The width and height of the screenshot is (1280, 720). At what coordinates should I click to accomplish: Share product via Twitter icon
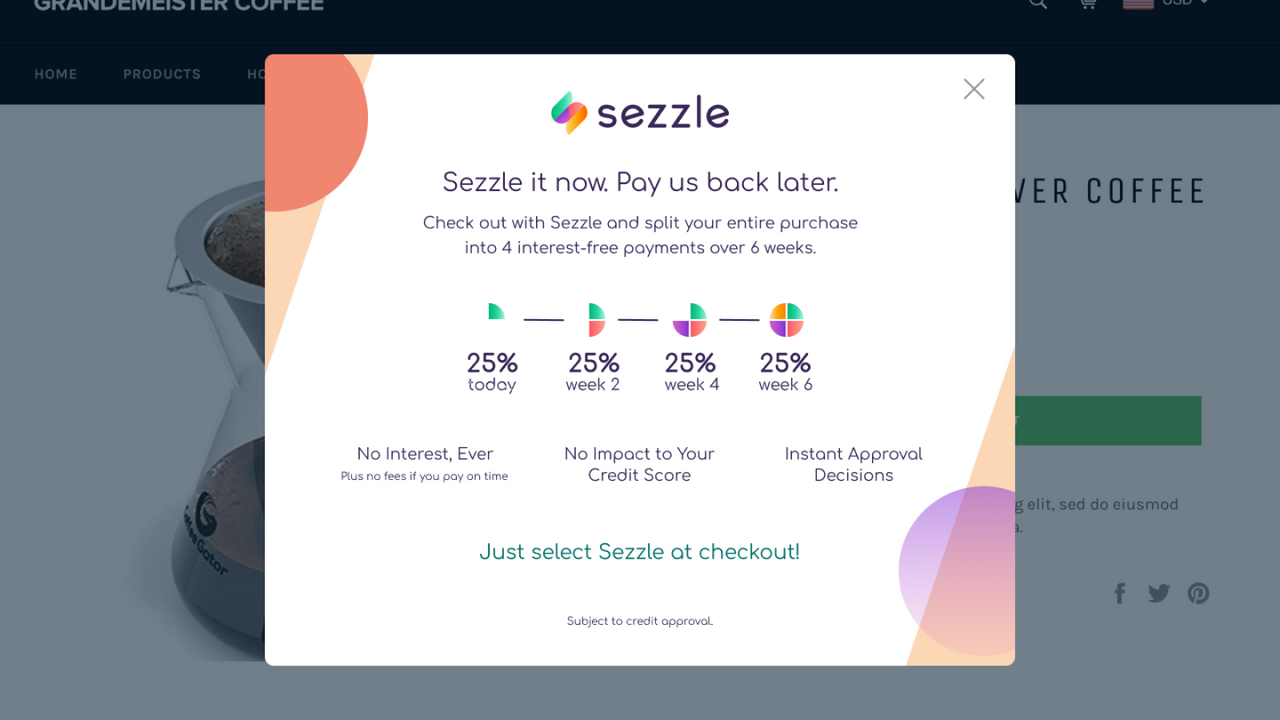click(x=1159, y=593)
